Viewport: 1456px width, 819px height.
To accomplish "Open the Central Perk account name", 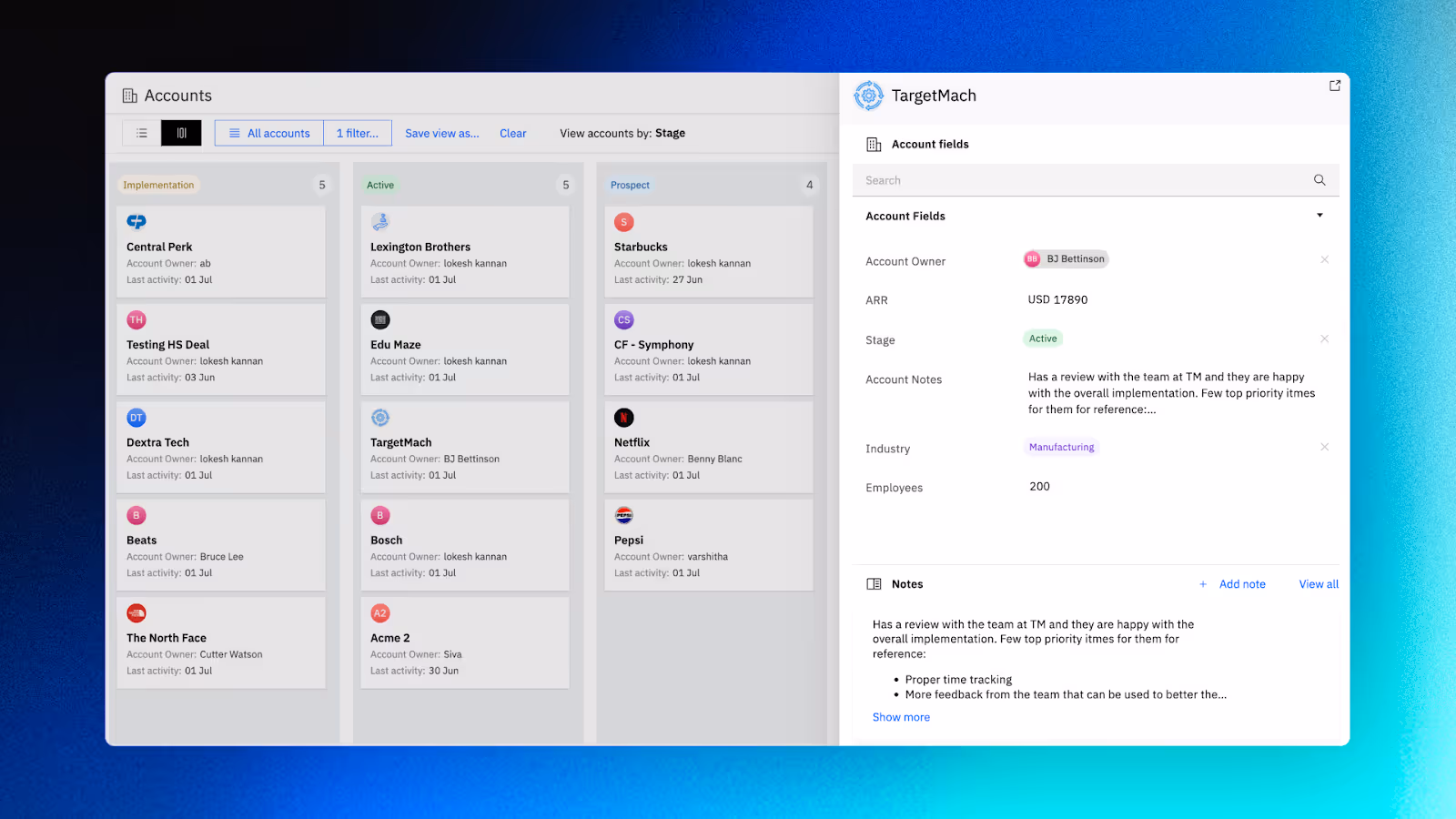I will coord(159,247).
